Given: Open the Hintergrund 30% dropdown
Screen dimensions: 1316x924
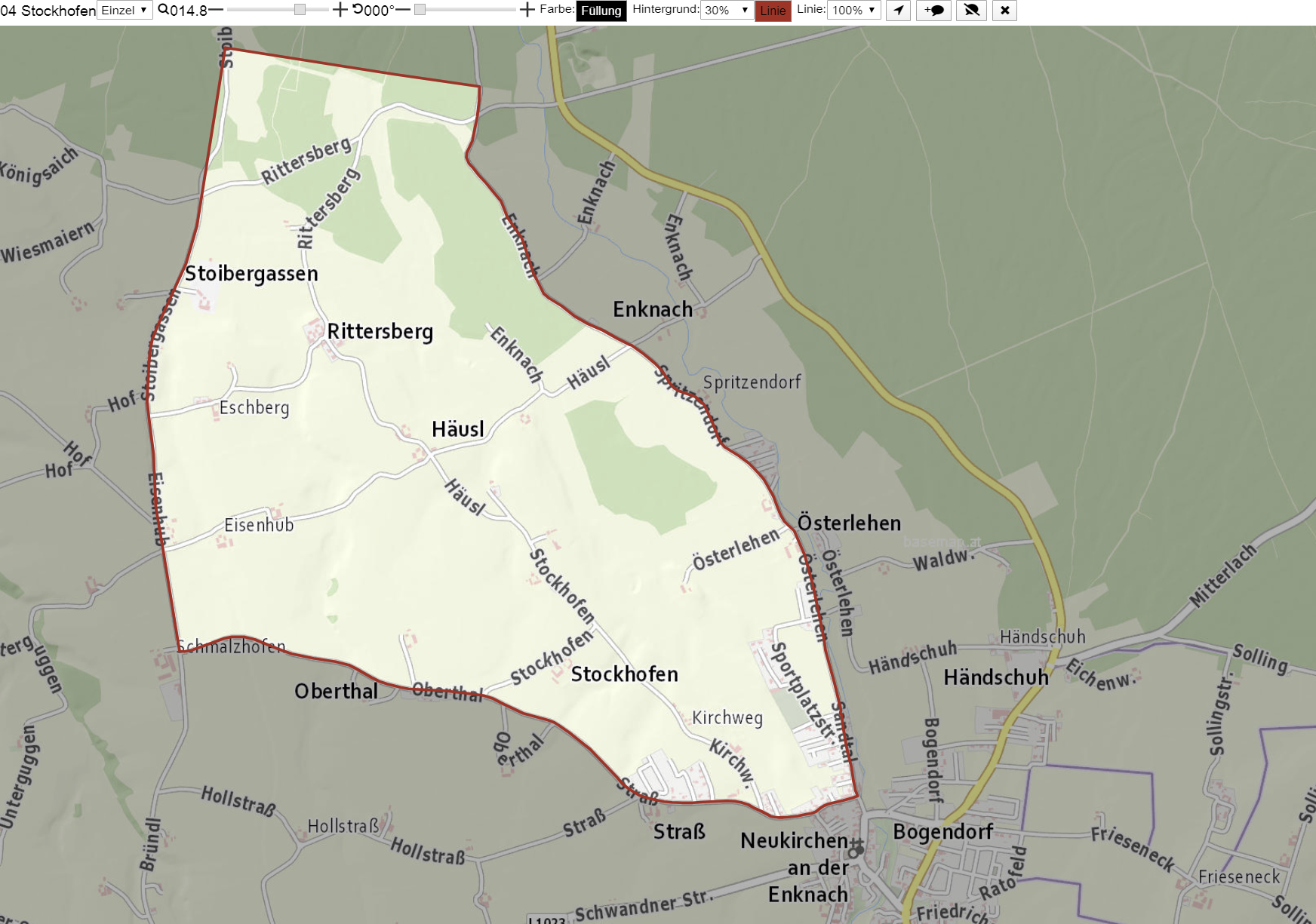Looking at the screenshot, I should pos(727,11).
